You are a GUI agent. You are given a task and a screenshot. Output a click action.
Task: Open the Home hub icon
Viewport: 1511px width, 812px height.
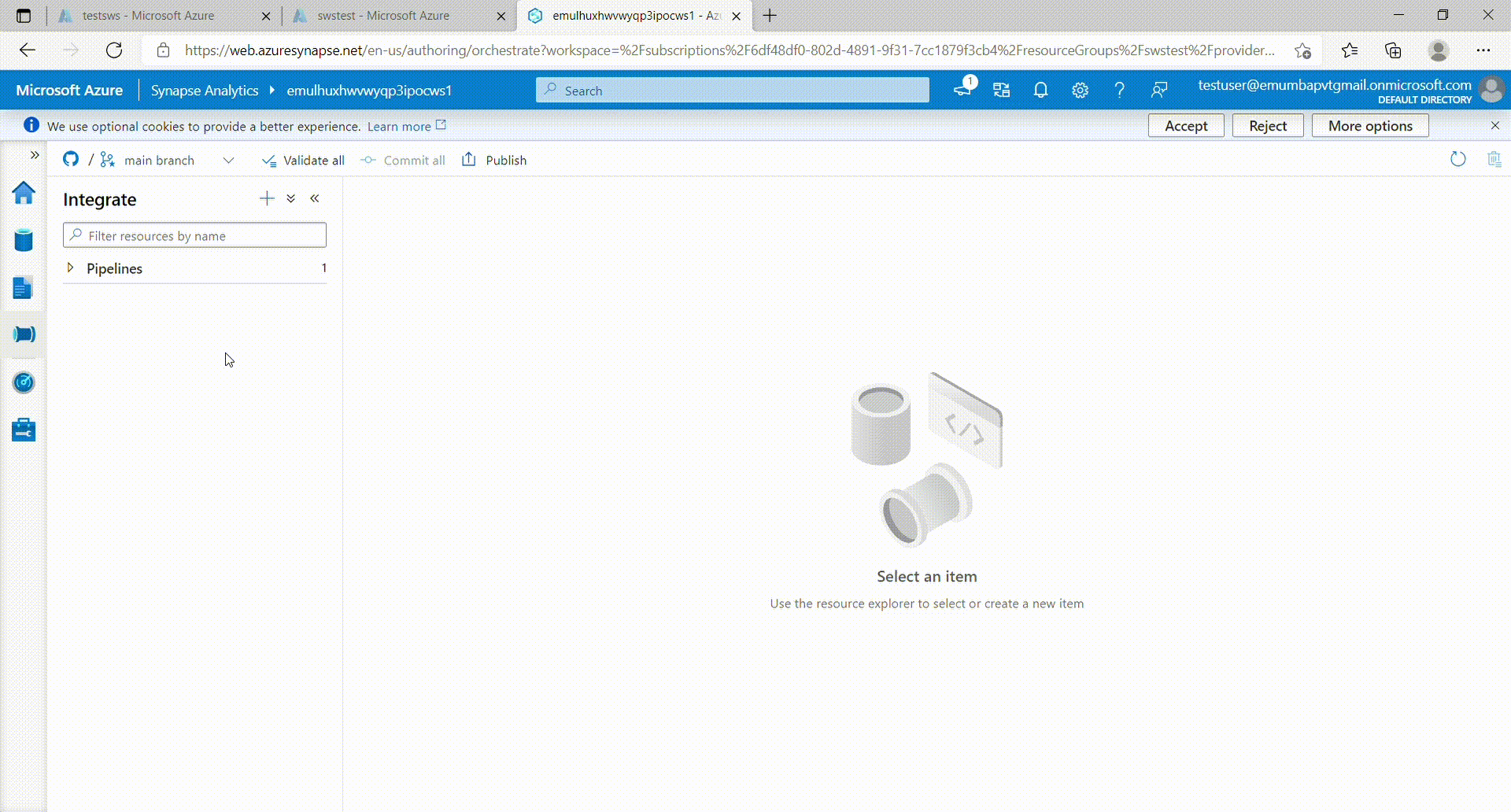point(24,193)
